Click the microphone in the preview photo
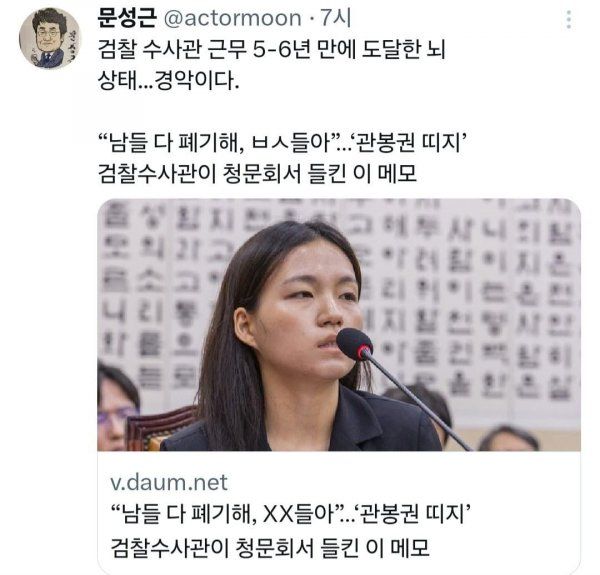 354,344
